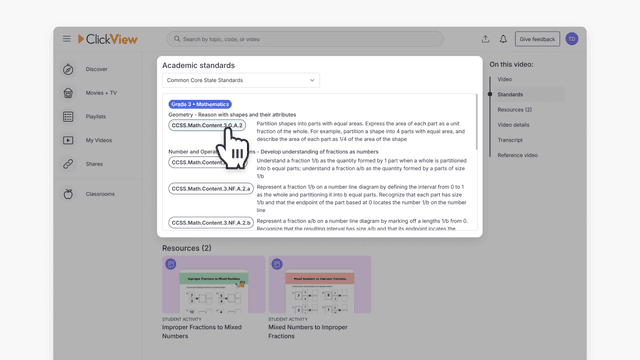
Task: Open Shares in sidebar
Action: pos(94,164)
